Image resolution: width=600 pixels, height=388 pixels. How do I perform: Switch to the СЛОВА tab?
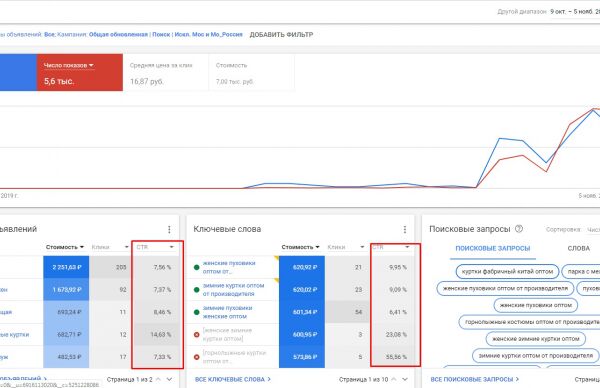pyautogui.click(x=579, y=248)
